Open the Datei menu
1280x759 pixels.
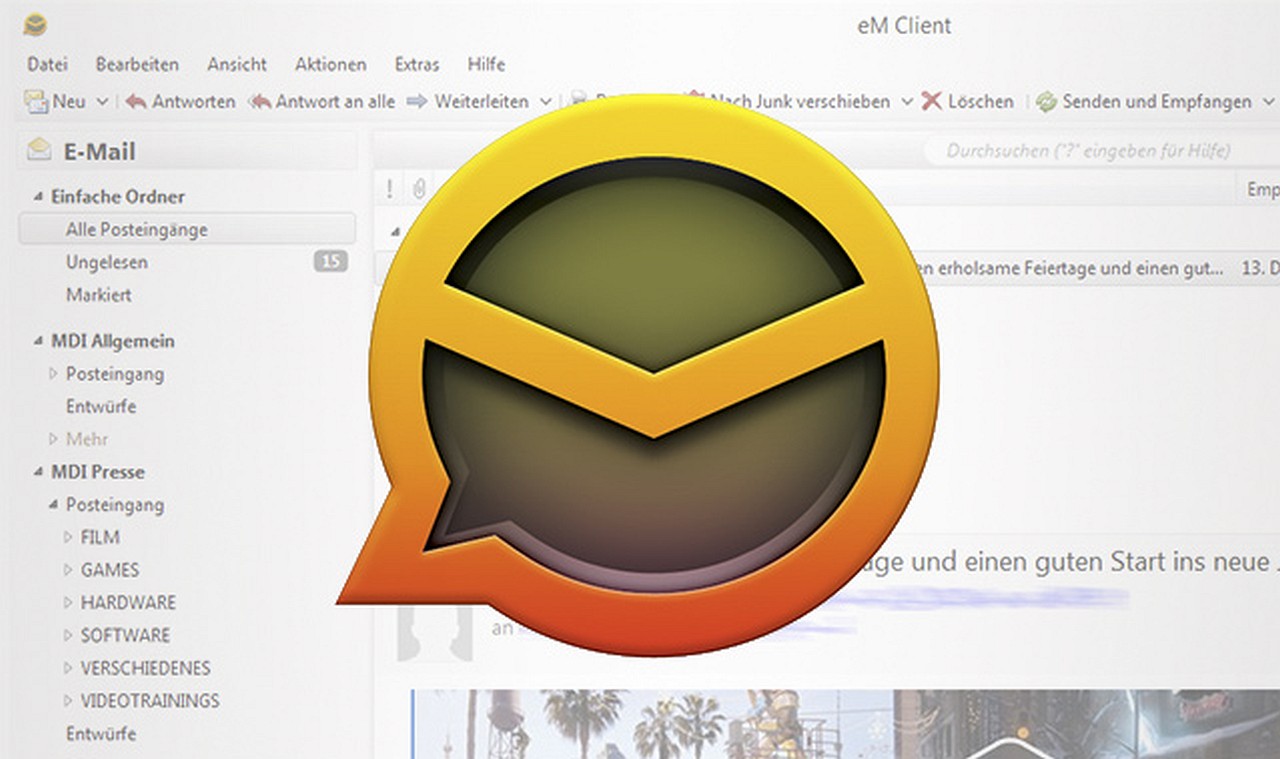tap(47, 64)
